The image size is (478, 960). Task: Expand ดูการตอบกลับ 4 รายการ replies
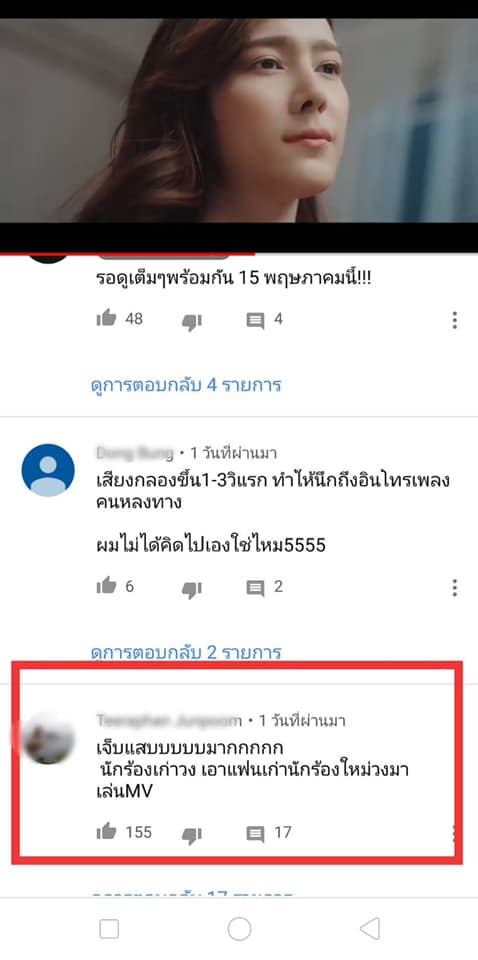click(186, 385)
